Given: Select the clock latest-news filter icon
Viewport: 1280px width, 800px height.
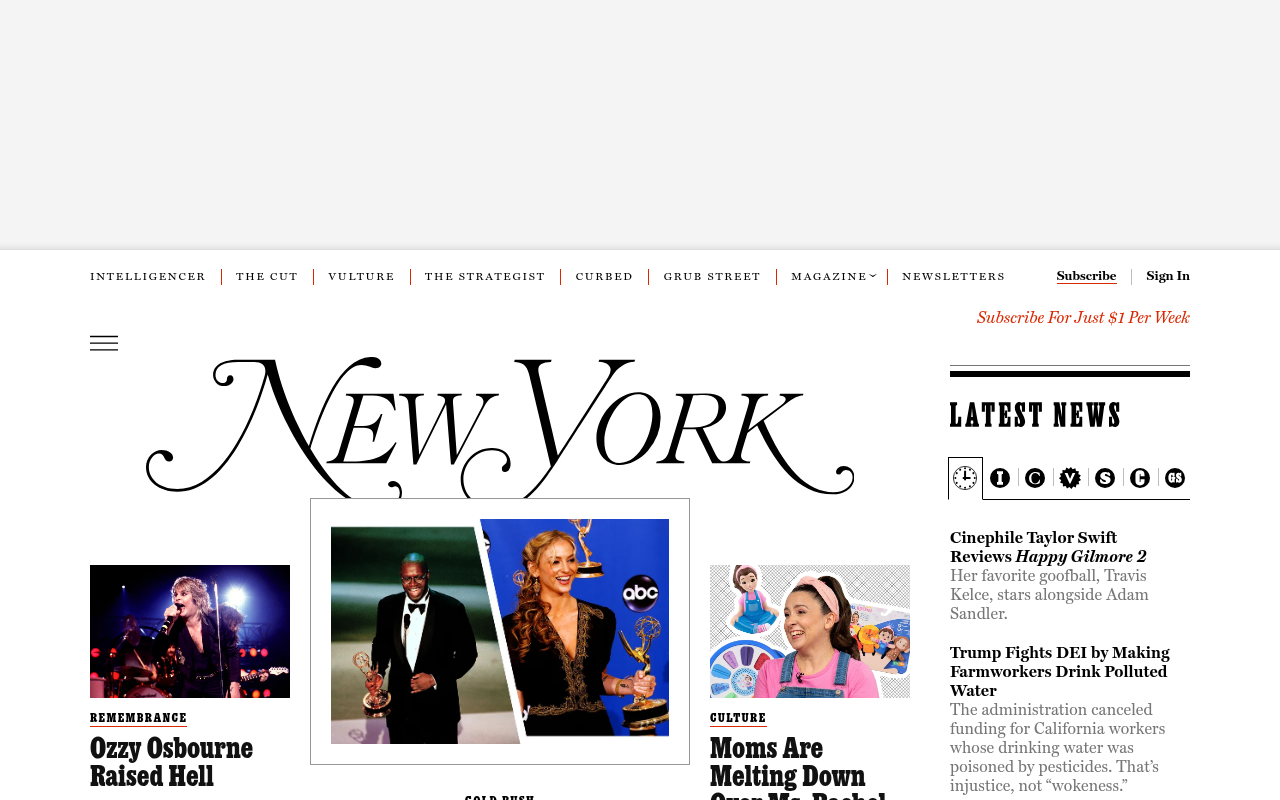Looking at the screenshot, I should (x=965, y=478).
